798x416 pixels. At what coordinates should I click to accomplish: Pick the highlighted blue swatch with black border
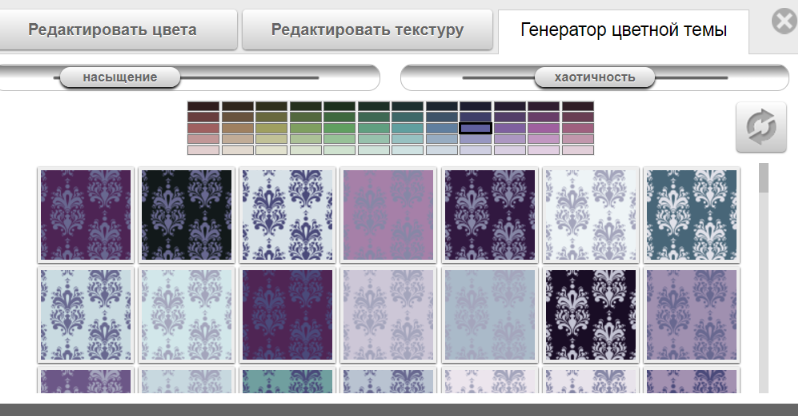476,128
